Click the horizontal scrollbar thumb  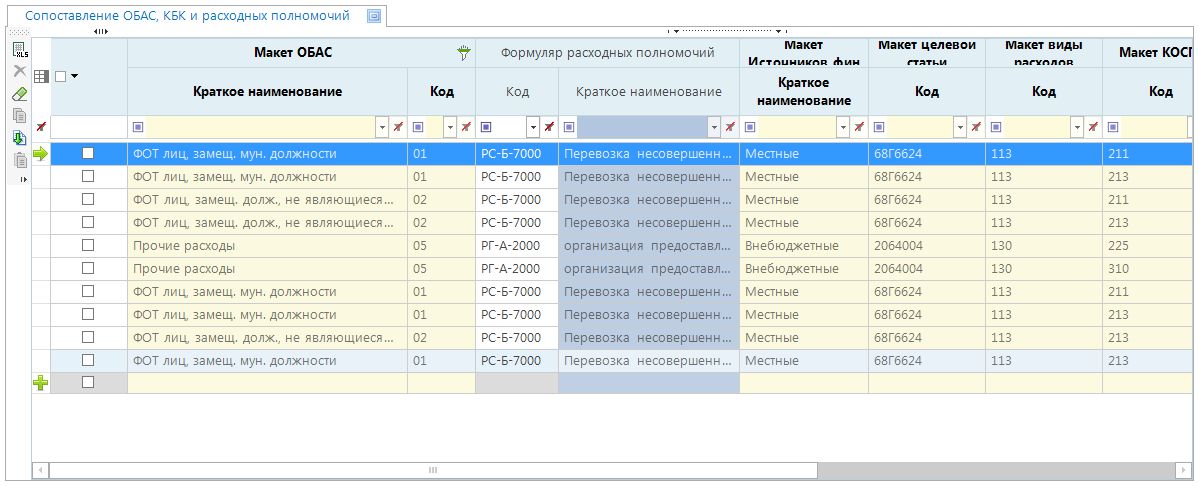pyautogui.click(x=433, y=470)
